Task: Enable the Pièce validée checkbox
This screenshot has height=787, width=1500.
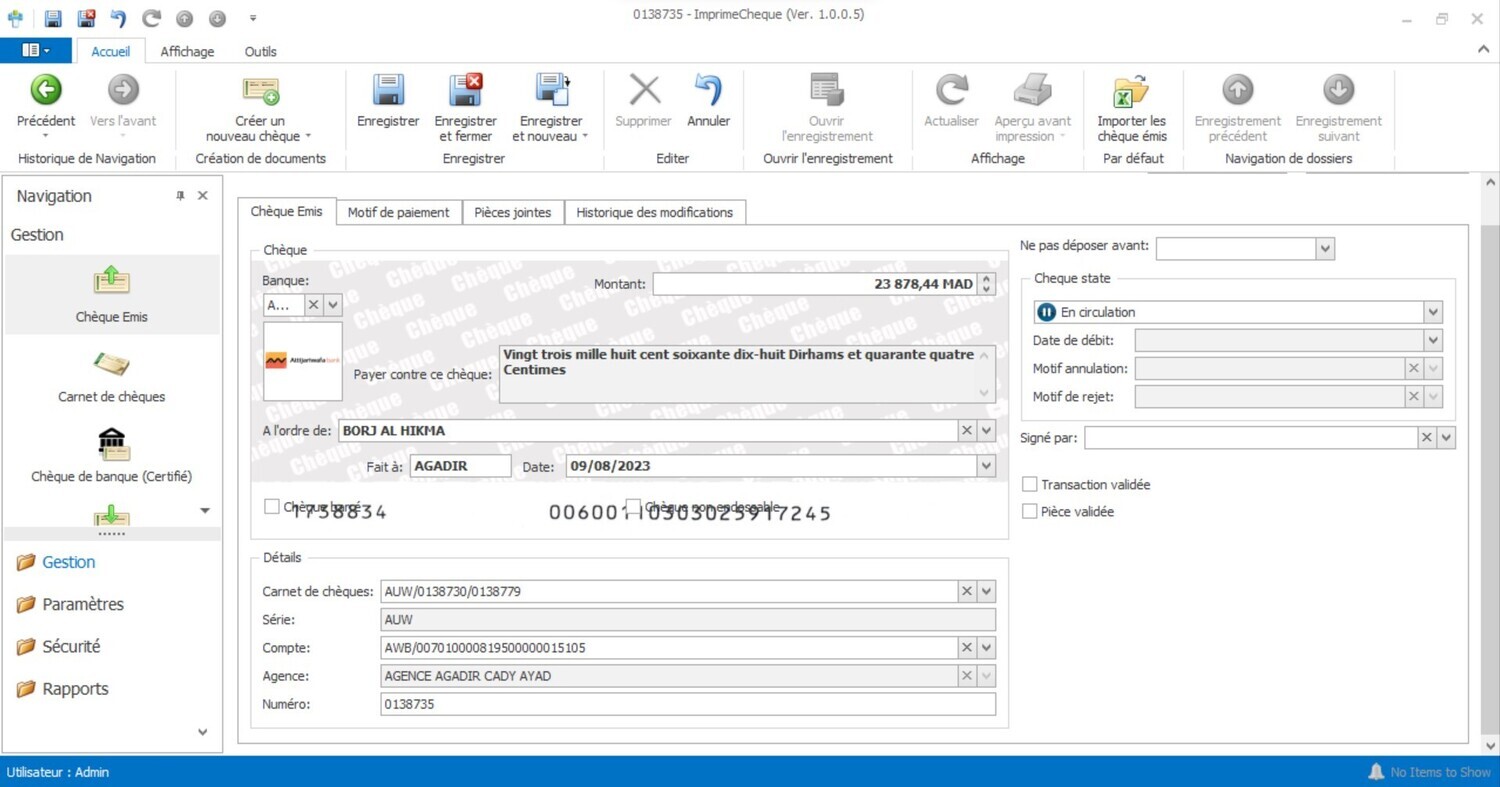Action: click(1029, 511)
